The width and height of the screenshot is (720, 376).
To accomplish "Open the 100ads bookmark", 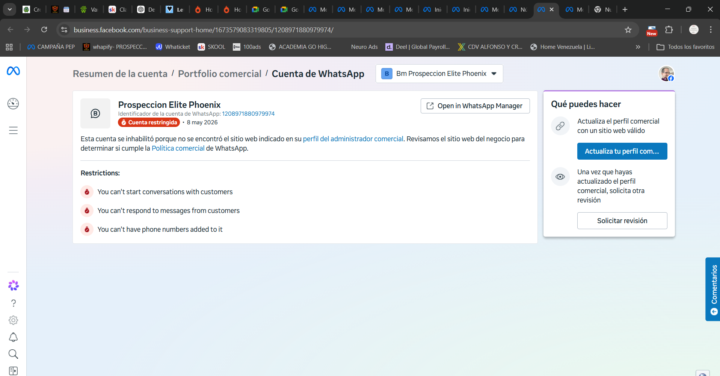I will pos(247,47).
